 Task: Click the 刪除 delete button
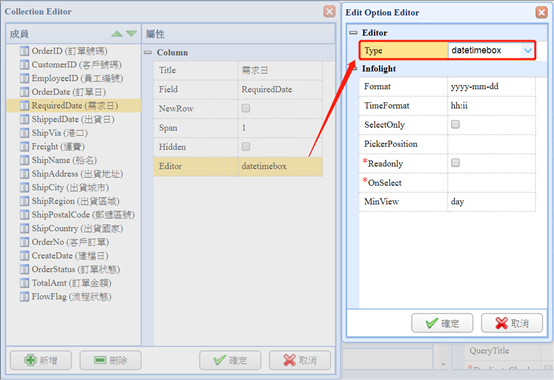(111, 360)
